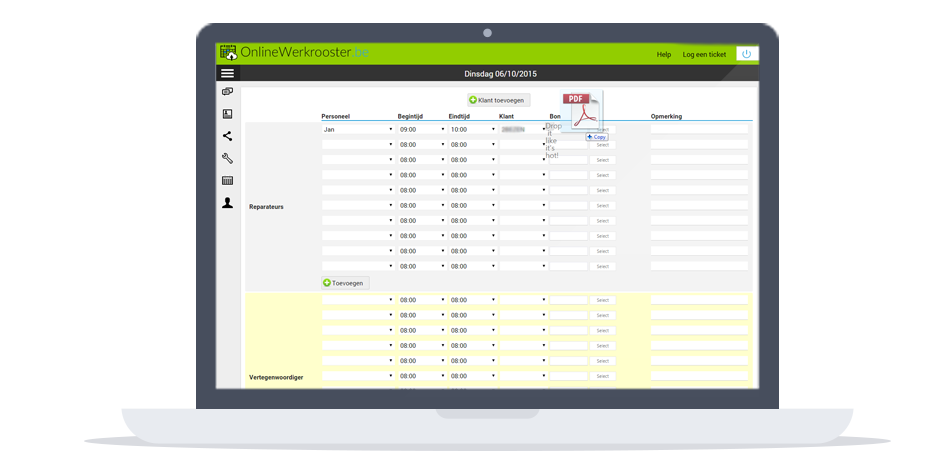Screen dimensions: 950x454
Task: Click the 'Klant toevoegen' button
Action: (499, 100)
